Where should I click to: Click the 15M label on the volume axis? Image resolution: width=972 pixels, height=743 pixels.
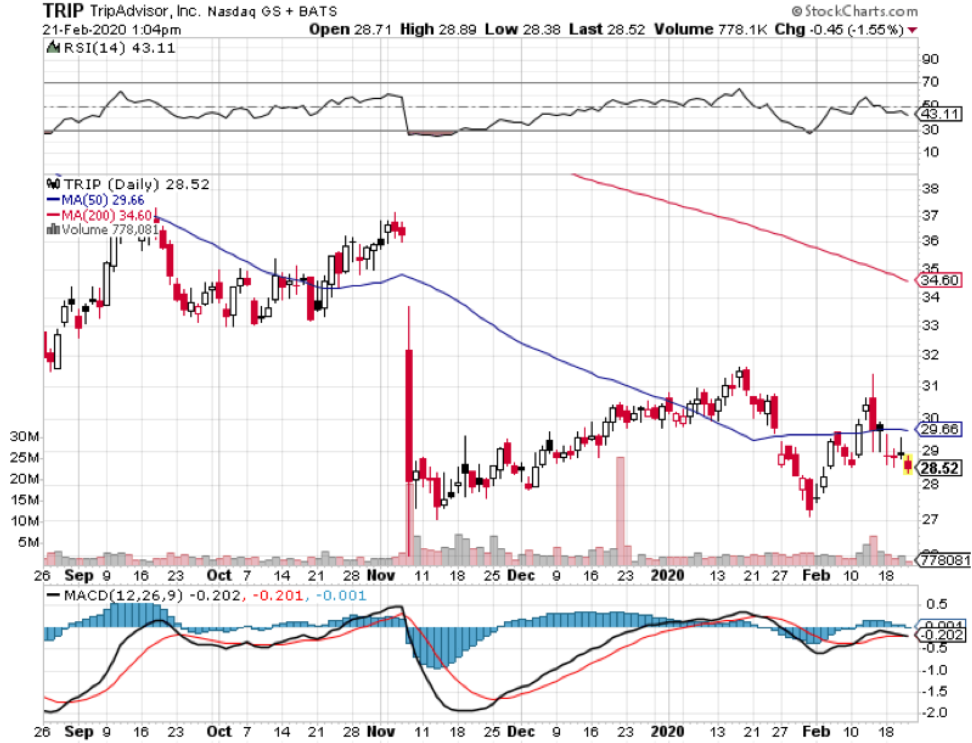point(24,500)
